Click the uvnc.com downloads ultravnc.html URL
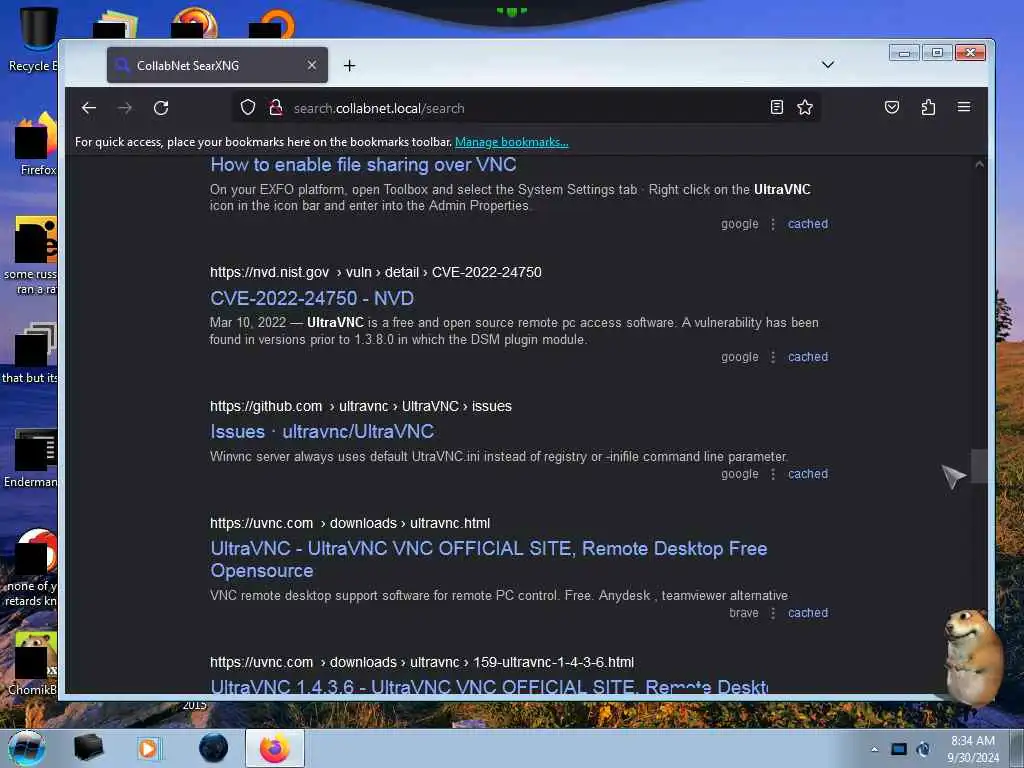The height and width of the screenshot is (768, 1024). point(350,523)
